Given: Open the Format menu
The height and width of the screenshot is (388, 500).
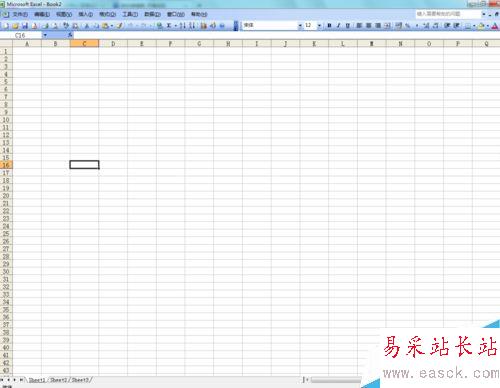Looking at the screenshot, I should coord(107,14).
